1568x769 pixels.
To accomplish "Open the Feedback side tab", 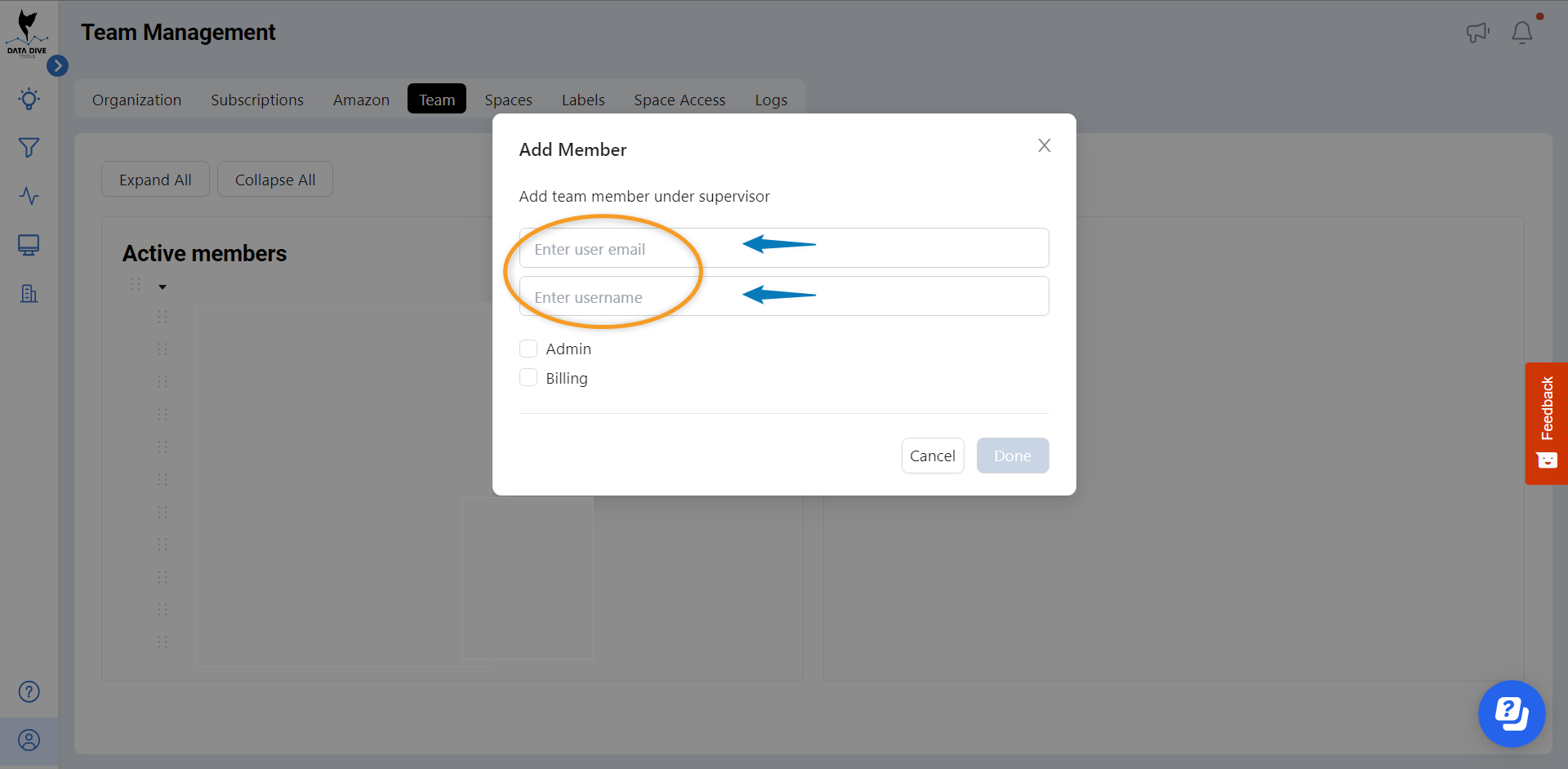I will [1547, 424].
